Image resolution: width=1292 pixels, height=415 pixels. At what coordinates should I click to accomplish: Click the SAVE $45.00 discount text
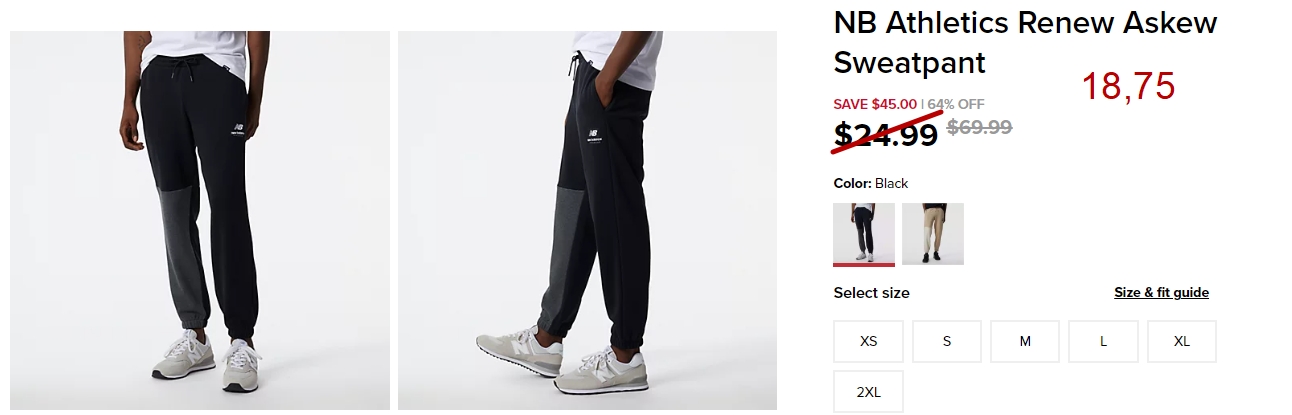click(x=875, y=103)
